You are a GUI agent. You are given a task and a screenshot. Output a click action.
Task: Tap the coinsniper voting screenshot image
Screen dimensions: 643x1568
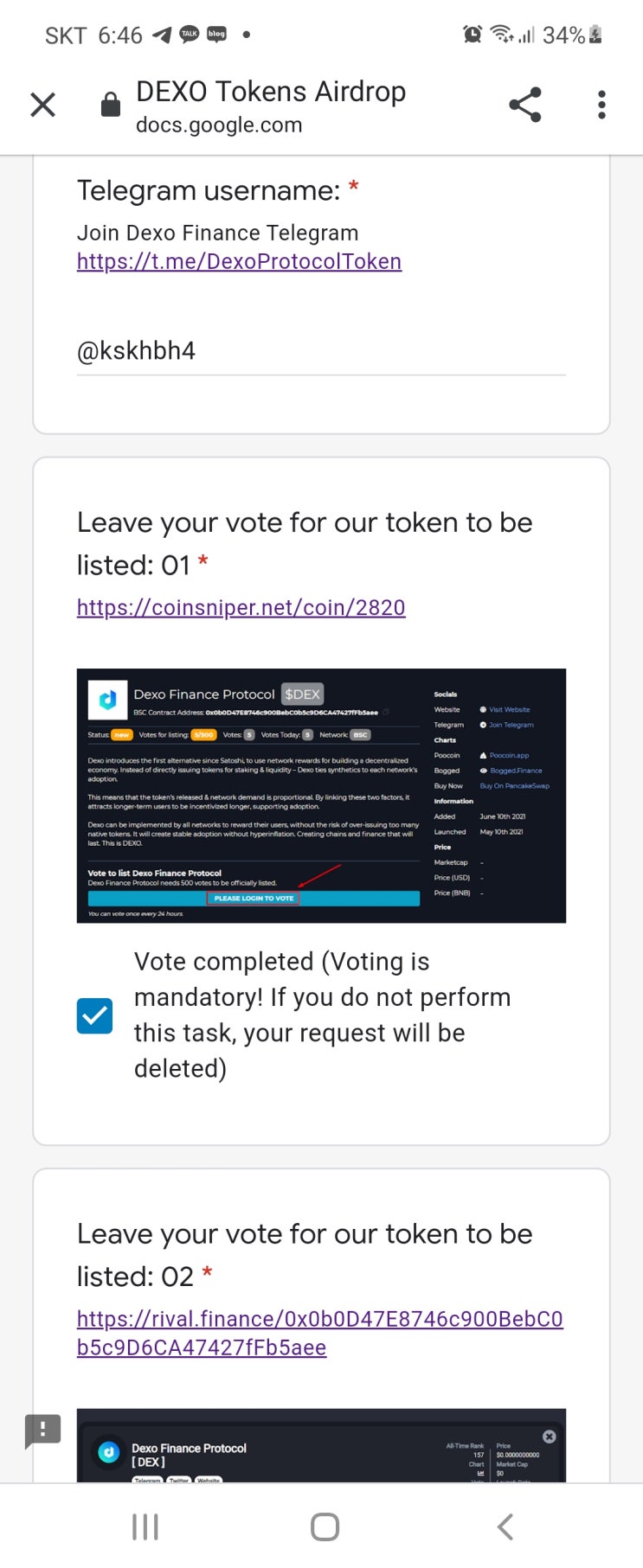point(321,795)
